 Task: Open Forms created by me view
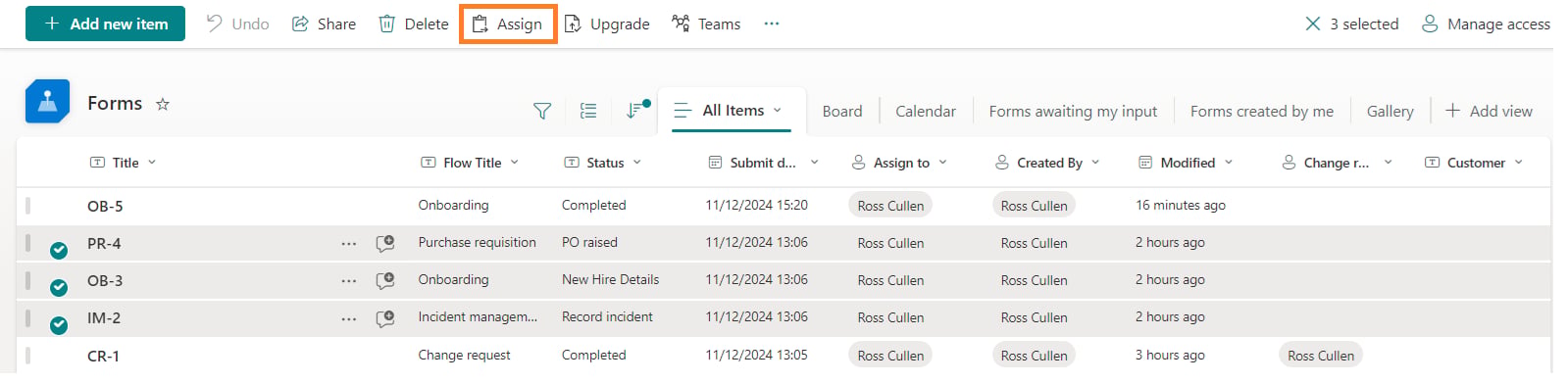click(1262, 112)
